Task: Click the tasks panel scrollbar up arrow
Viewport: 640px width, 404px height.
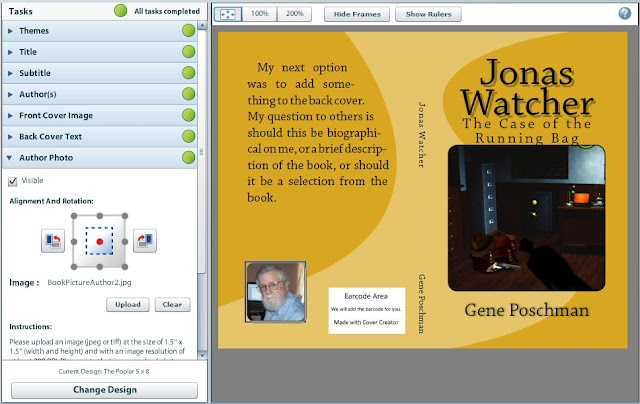Action: coord(202,26)
